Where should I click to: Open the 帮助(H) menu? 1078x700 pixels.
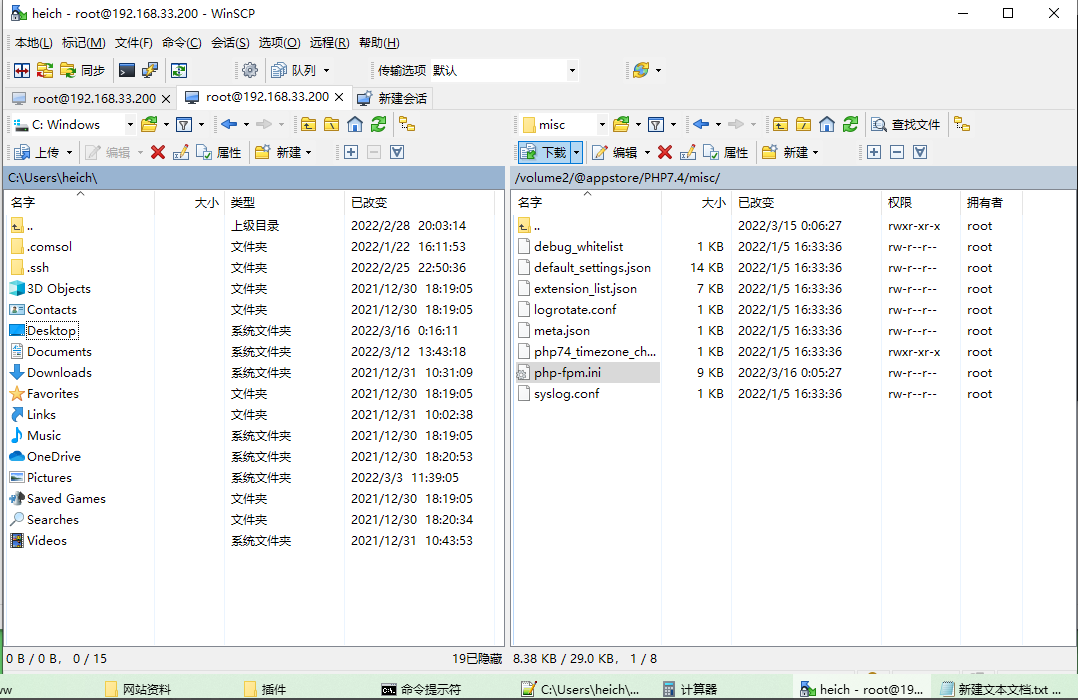[379, 43]
